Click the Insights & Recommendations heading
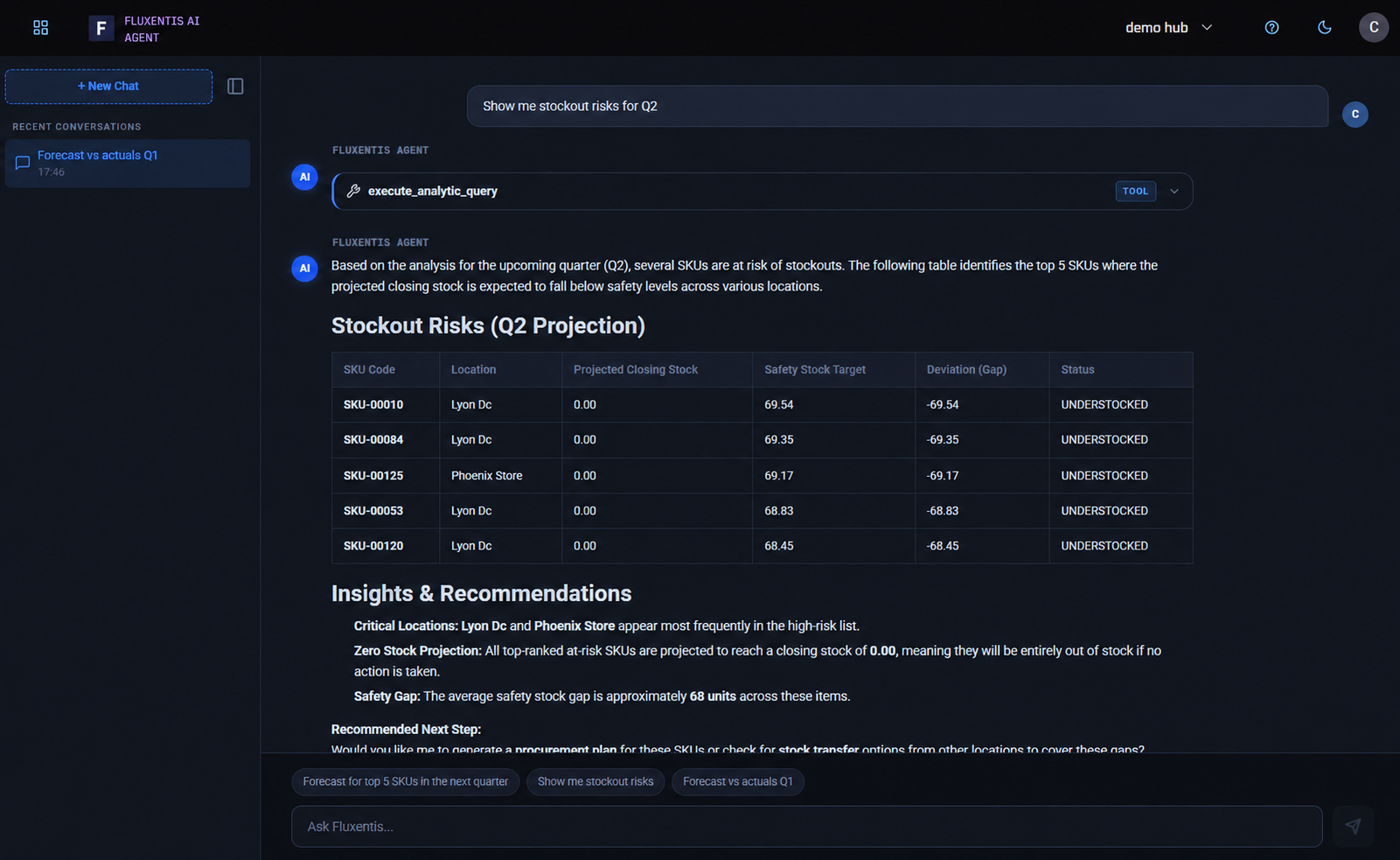This screenshot has width=1400, height=860. pos(481,593)
